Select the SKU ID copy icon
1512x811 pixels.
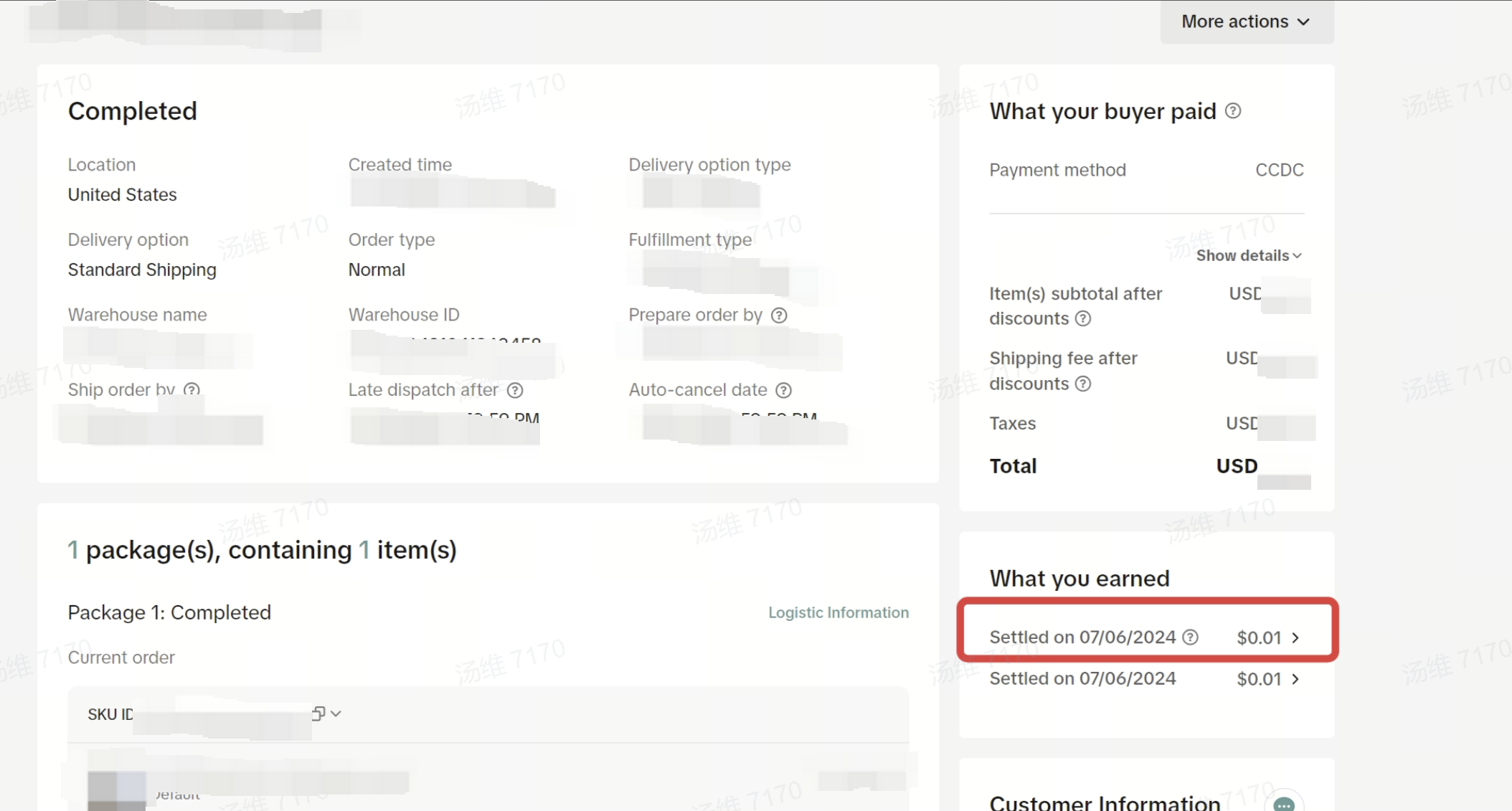(x=318, y=713)
